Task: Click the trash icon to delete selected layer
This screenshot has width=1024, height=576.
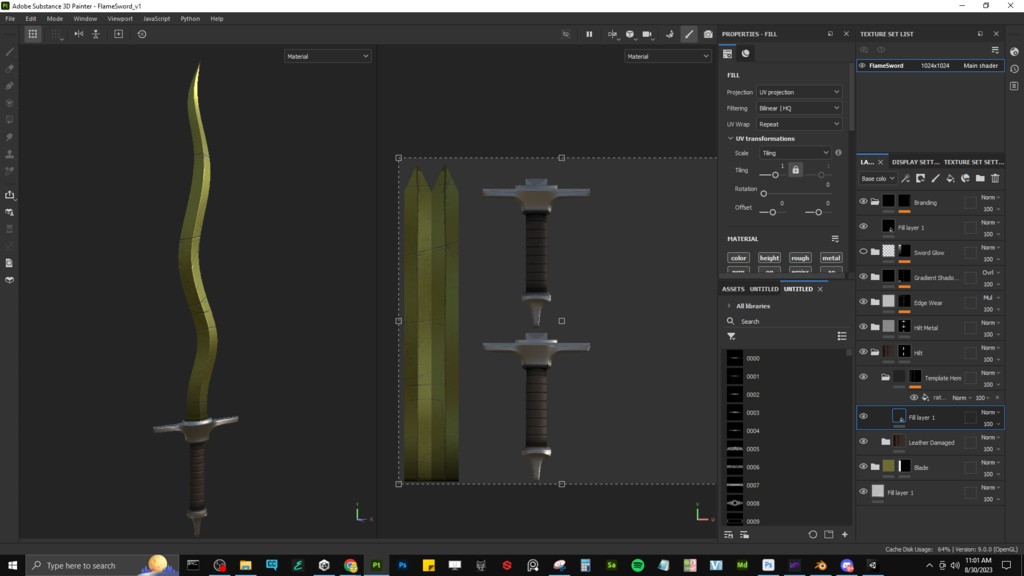Action: 997,177
